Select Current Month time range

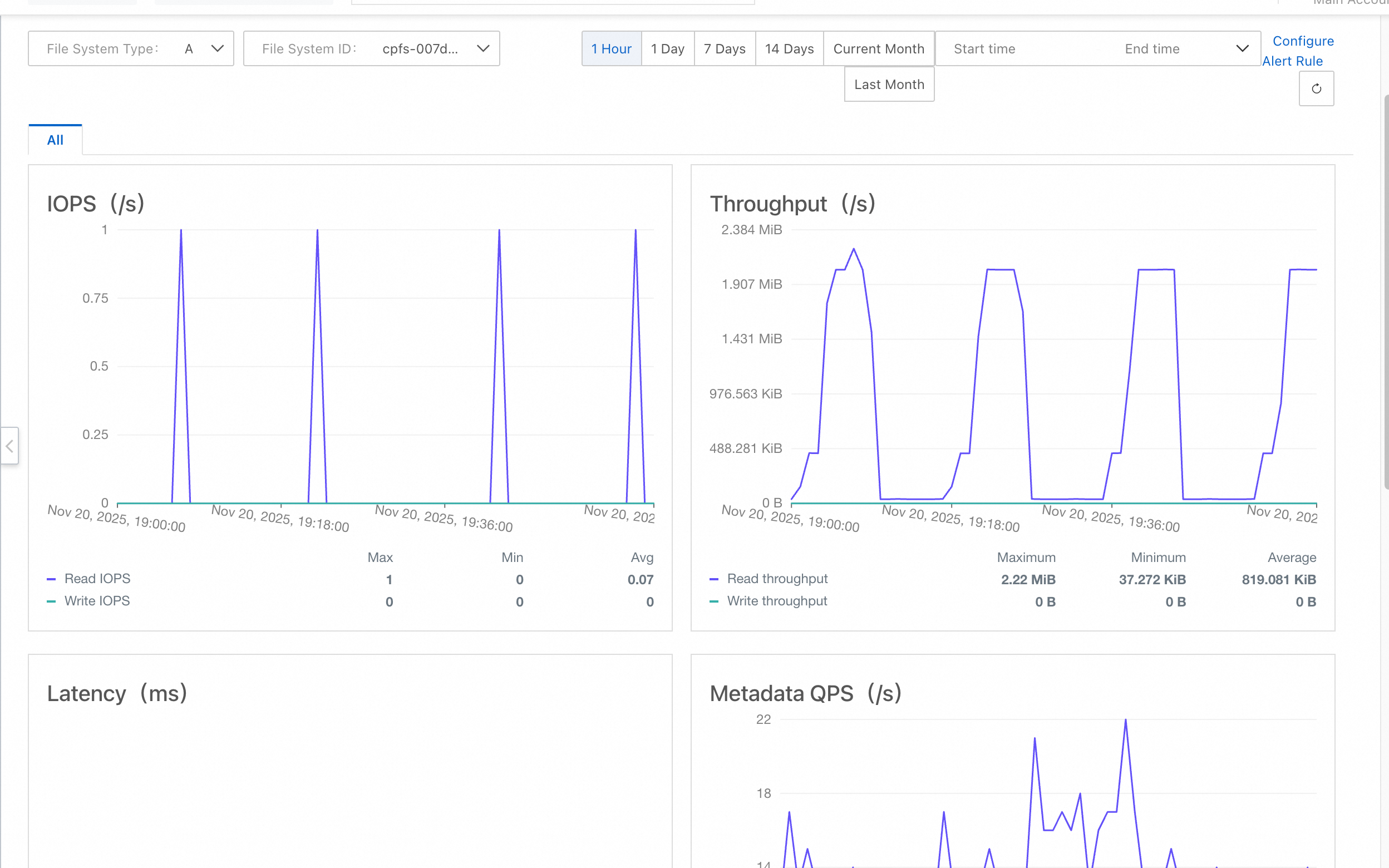pyautogui.click(x=879, y=49)
